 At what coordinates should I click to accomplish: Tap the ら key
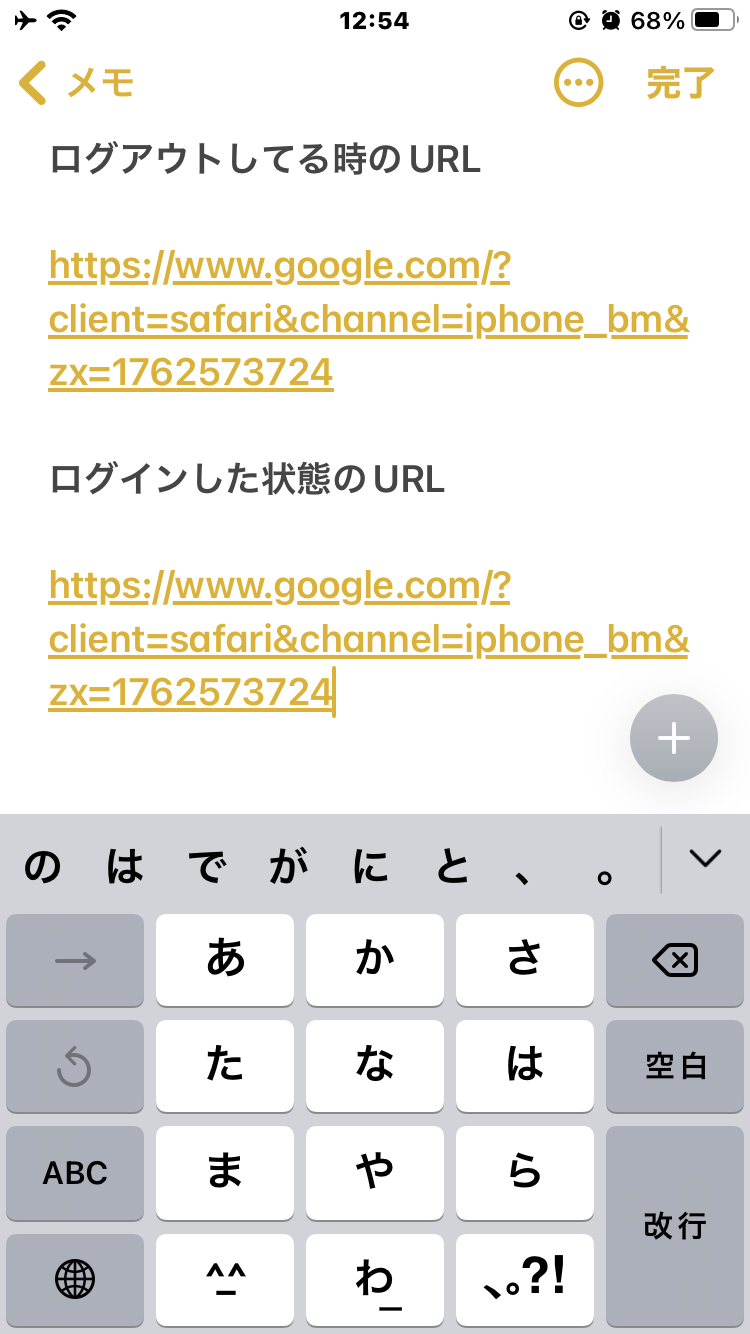tap(525, 1173)
